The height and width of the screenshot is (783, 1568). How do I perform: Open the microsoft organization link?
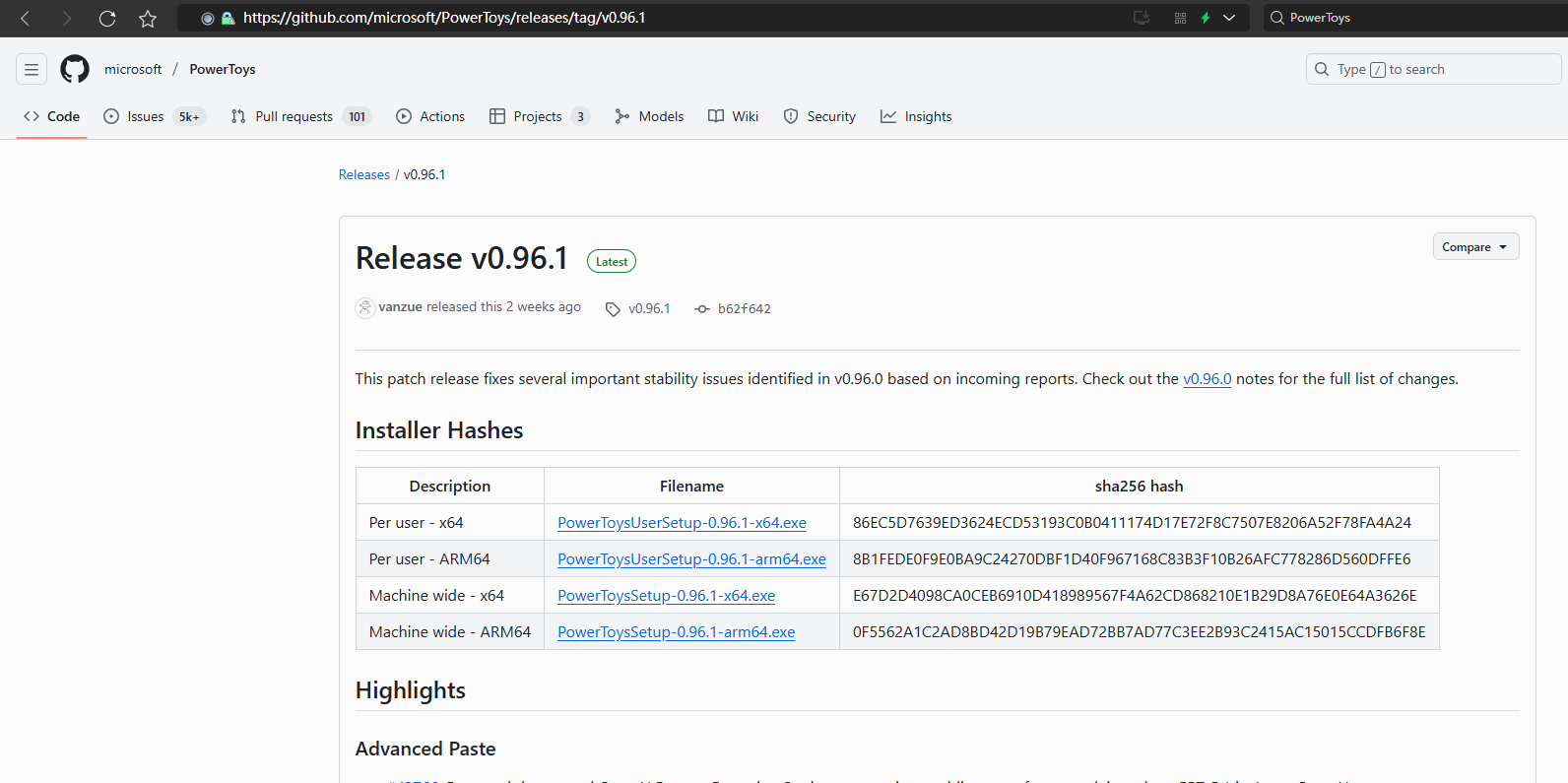pos(133,69)
